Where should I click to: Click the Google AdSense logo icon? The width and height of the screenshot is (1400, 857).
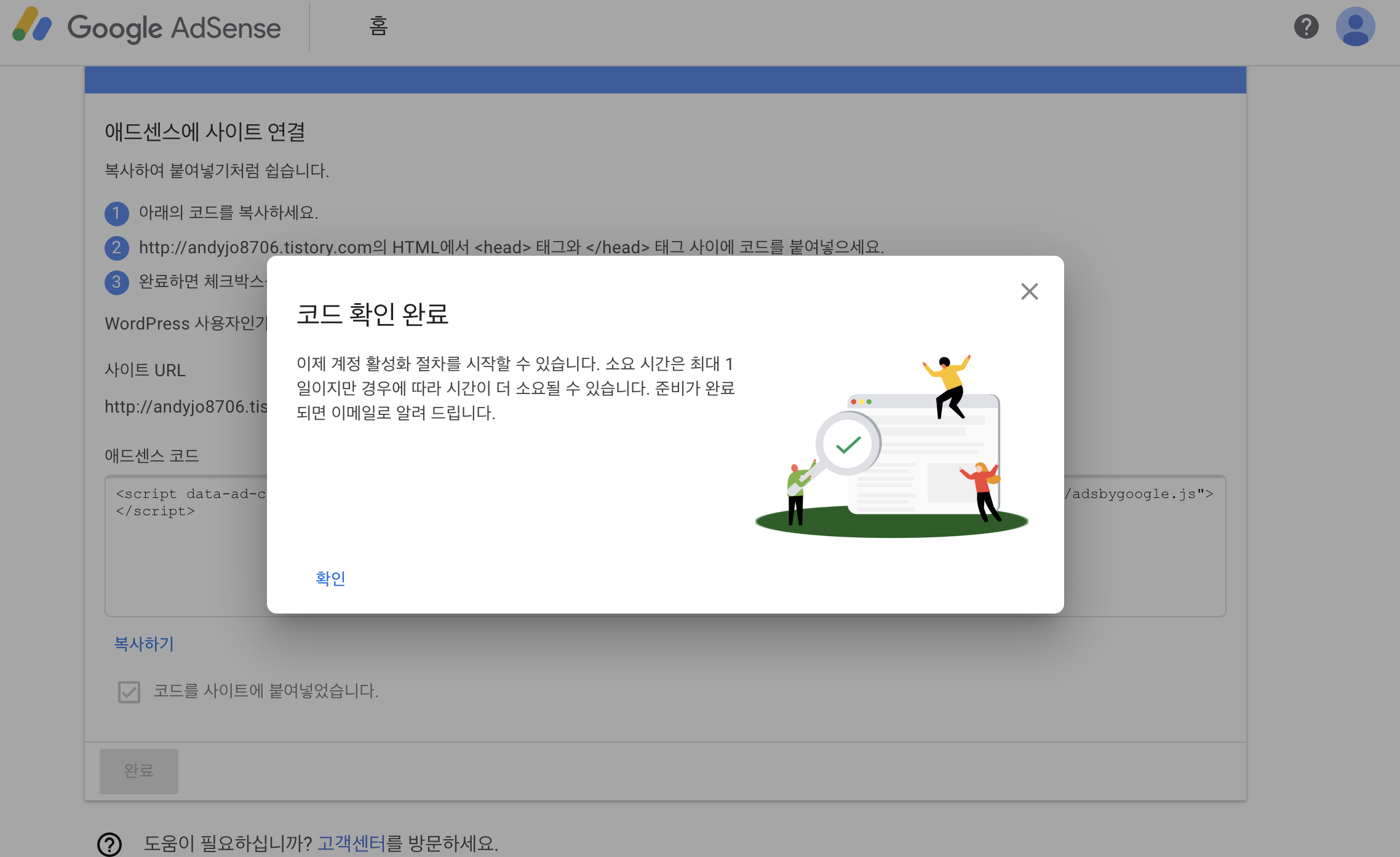point(32,26)
